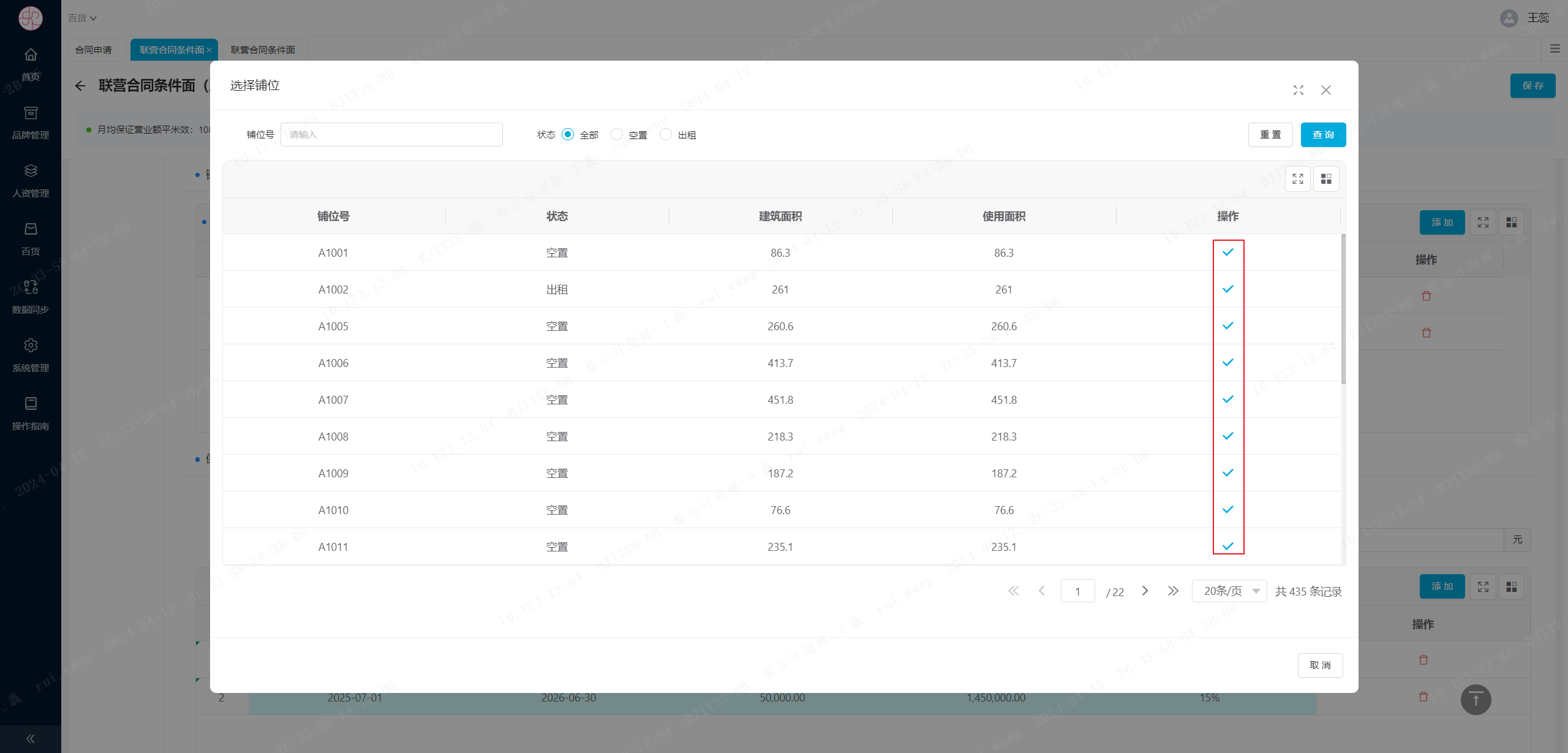Go to the previous page of shops

[1042, 591]
